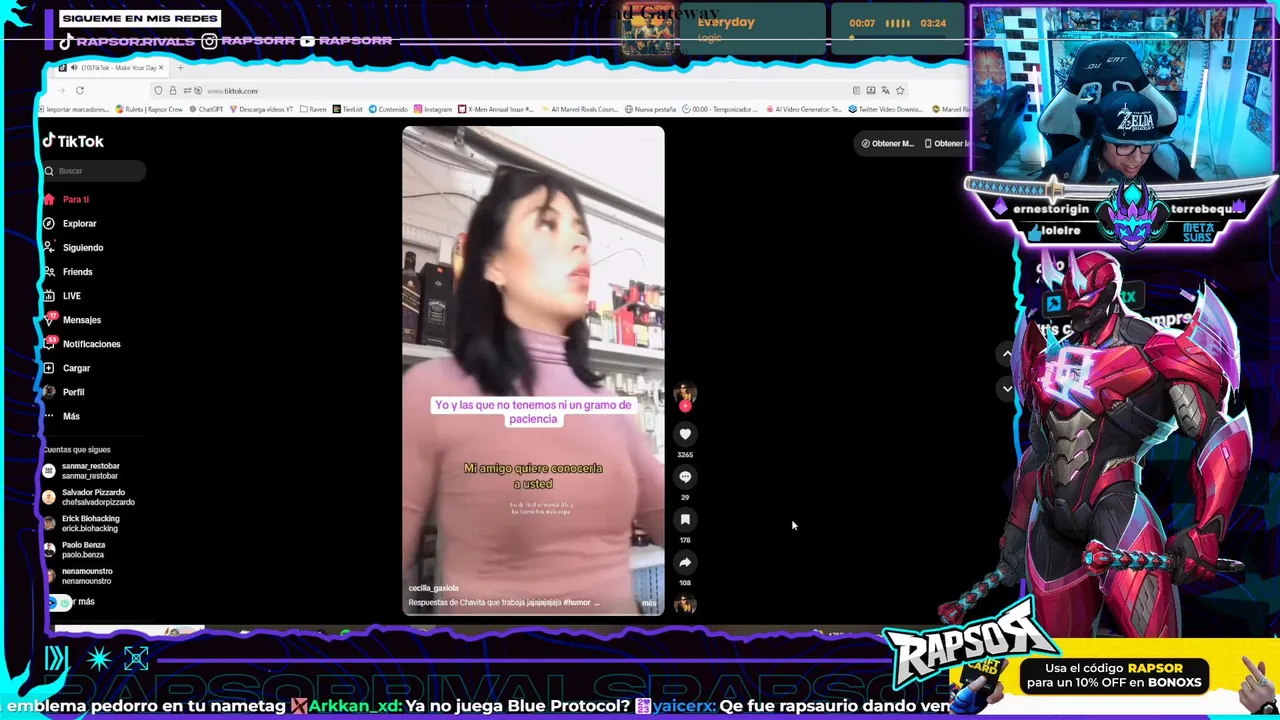Open AI Video Generator bookmark

click(x=805, y=109)
